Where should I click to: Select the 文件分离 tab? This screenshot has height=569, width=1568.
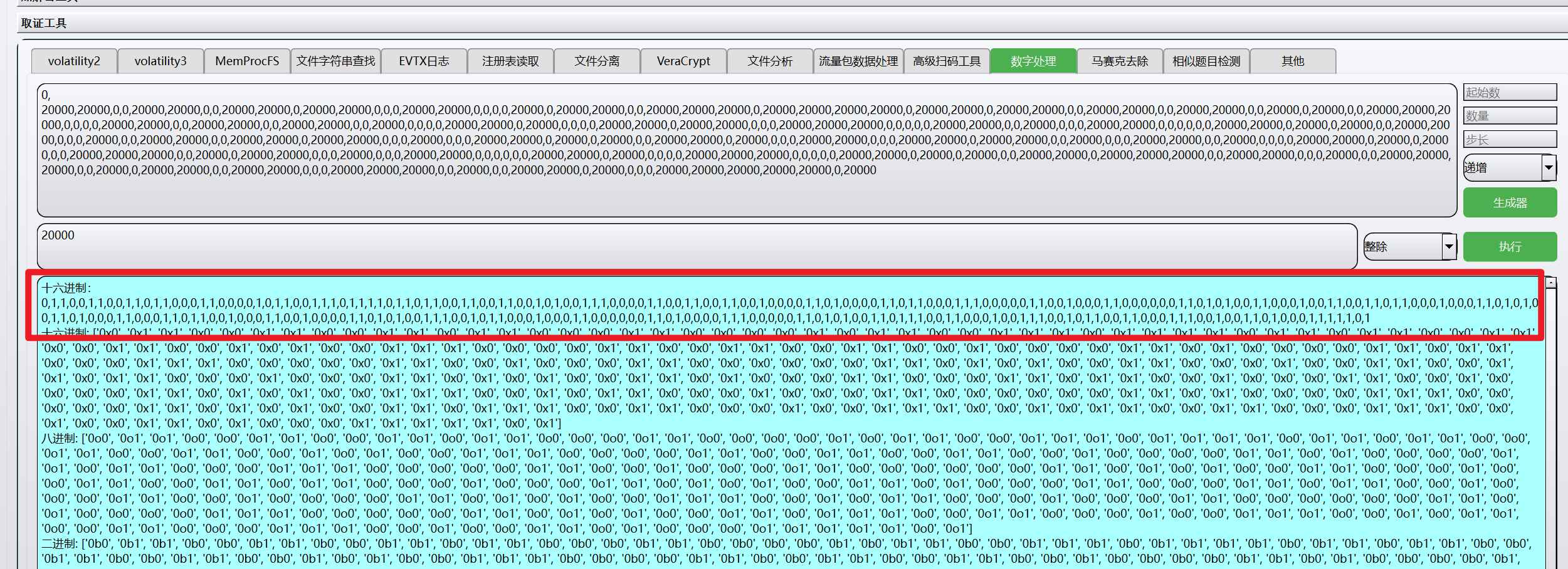[x=596, y=61]
